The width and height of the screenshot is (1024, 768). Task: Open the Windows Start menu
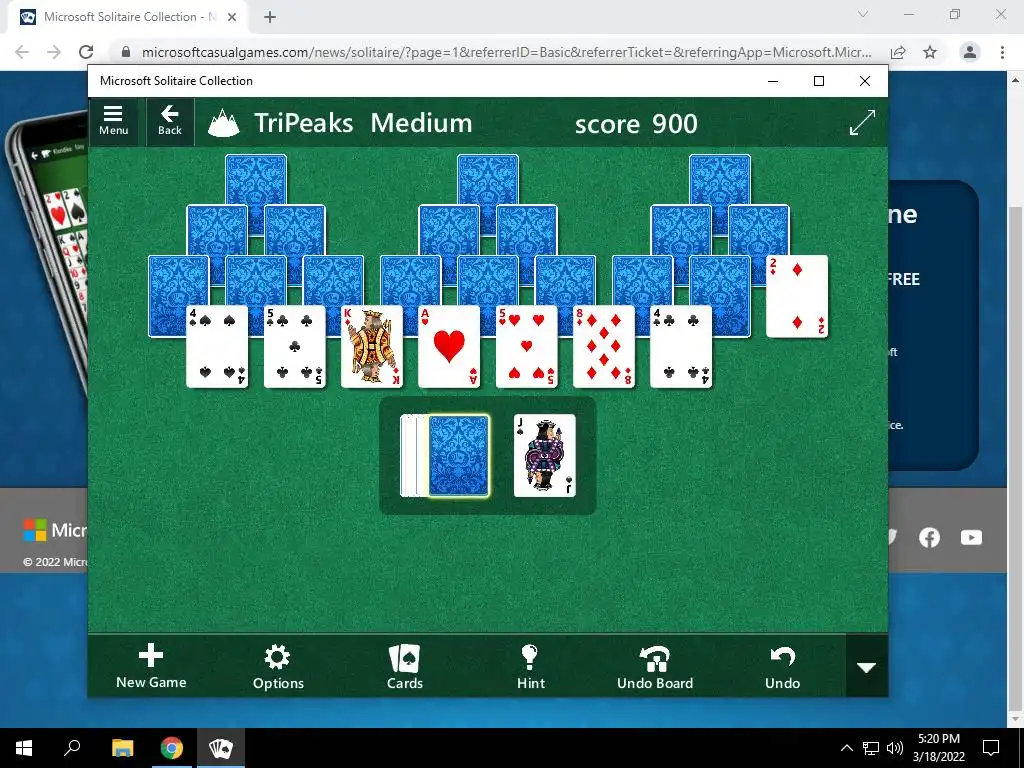24,748
